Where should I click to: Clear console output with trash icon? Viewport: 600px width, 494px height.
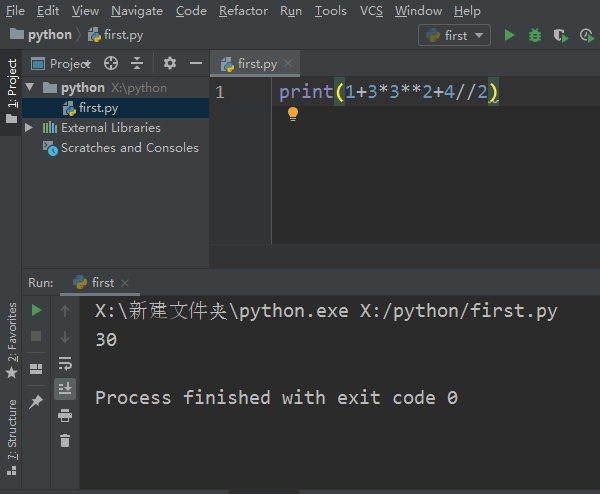click(65, 440)
